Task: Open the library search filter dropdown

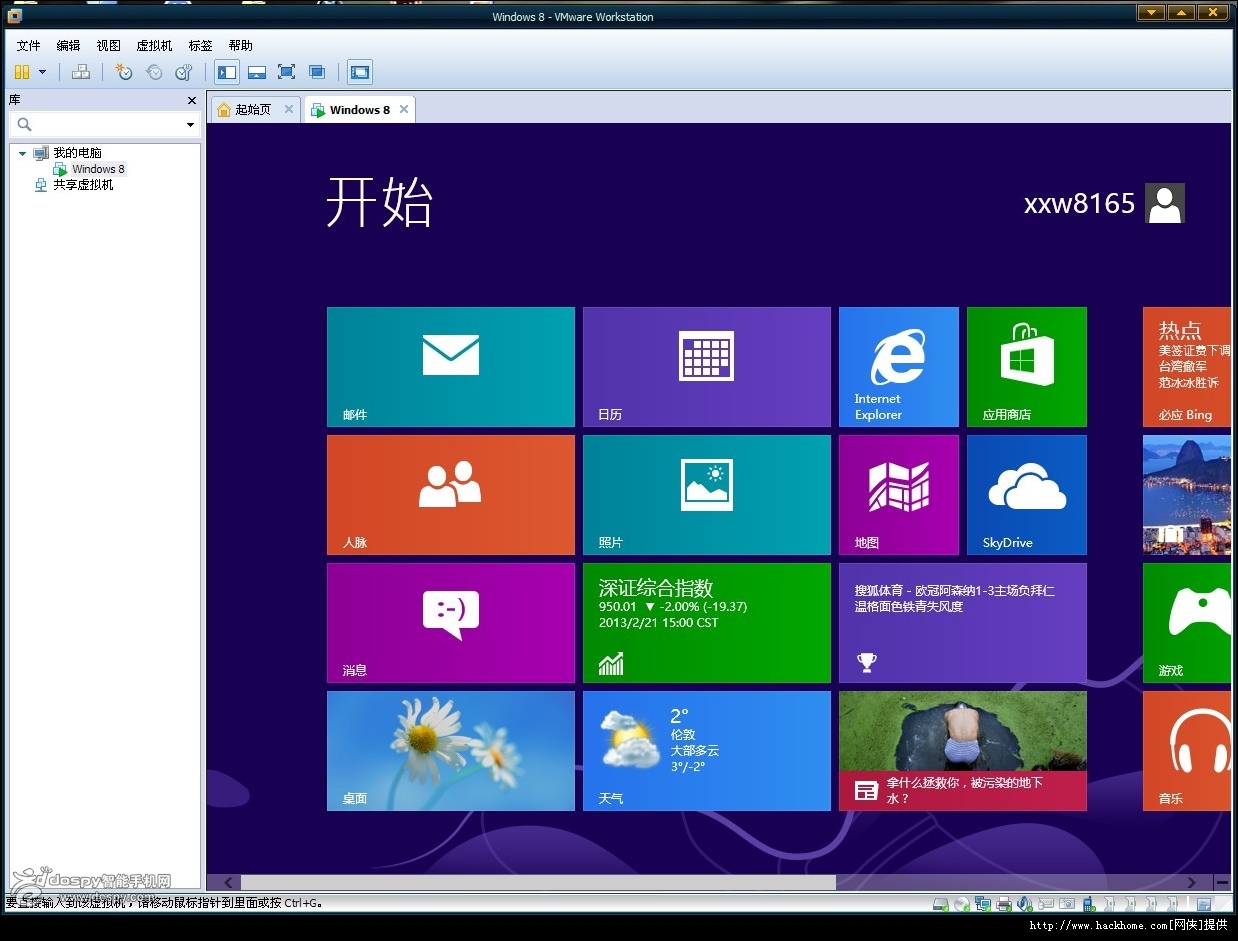Action: point(190,125)
